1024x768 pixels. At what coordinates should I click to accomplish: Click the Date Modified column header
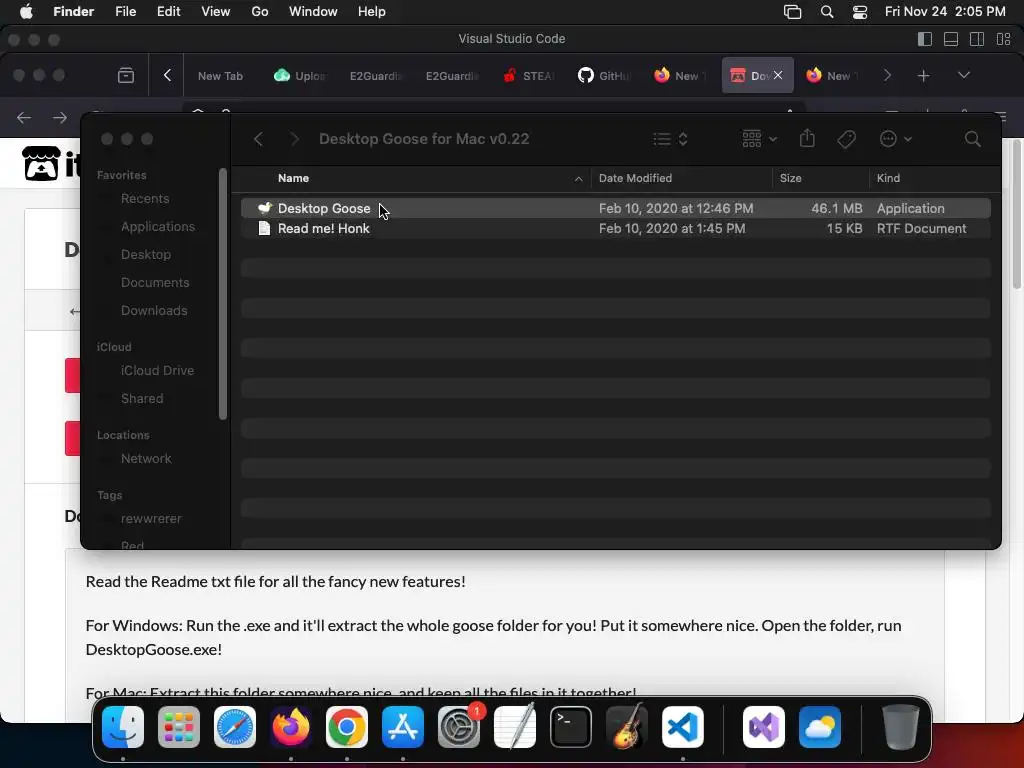point(681,178)
